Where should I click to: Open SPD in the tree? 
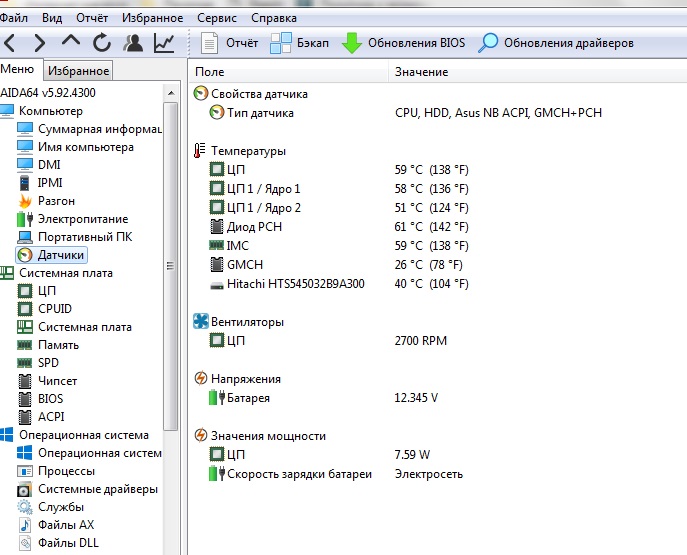(38, 363)
